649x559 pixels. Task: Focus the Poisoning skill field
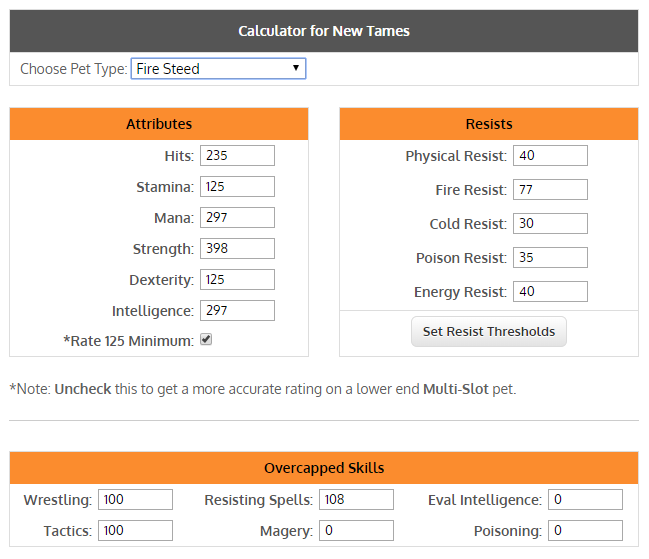(x=585, y=530)
